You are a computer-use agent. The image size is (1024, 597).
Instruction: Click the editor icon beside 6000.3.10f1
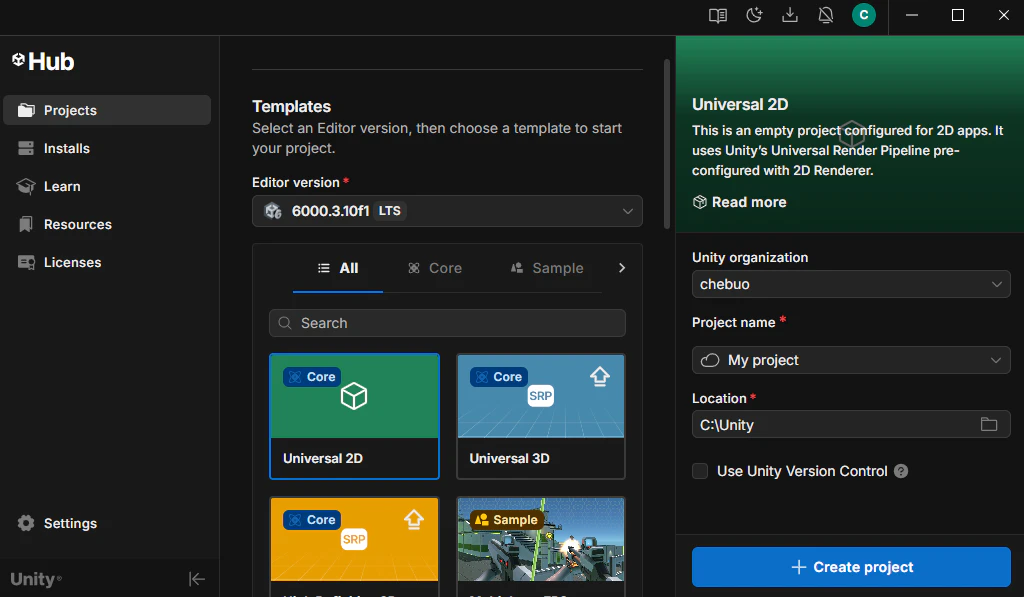273,211
